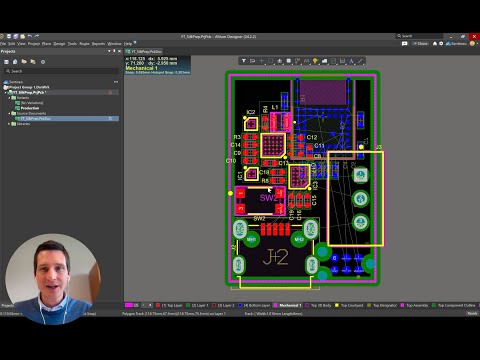Click the top-right title bar search box

[420, 36]
